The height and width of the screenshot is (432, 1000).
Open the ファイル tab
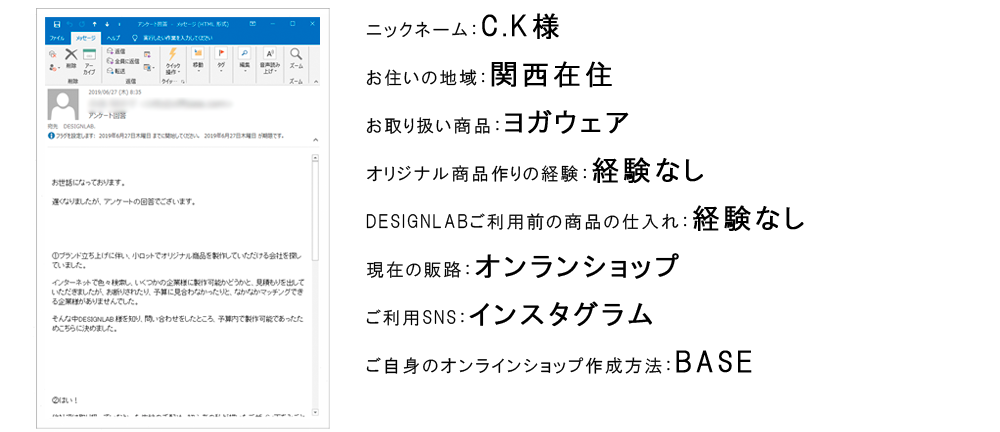coord(57,36)
